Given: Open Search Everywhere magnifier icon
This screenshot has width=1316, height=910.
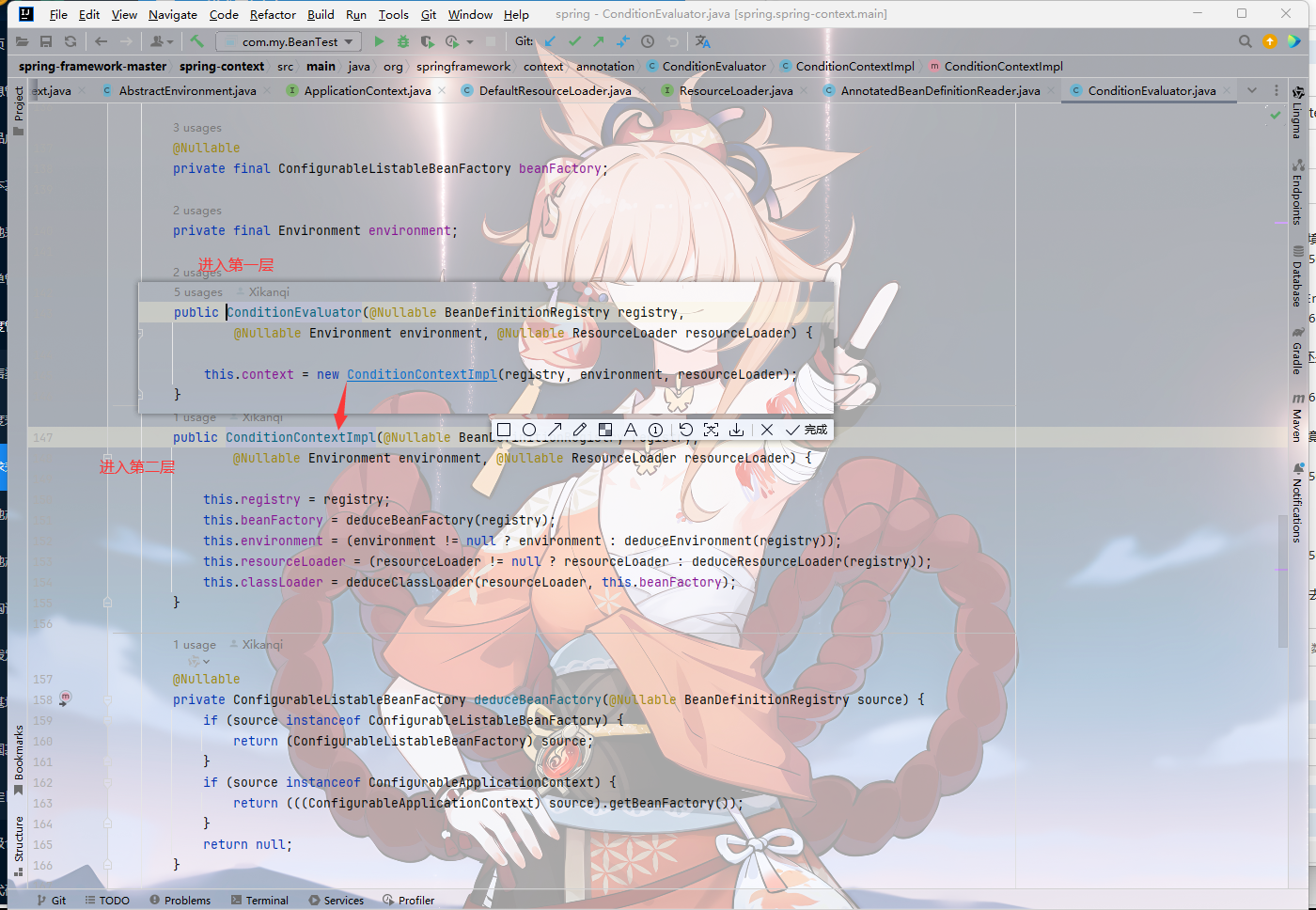Looking at the screenshot, I should [1245, 41].
